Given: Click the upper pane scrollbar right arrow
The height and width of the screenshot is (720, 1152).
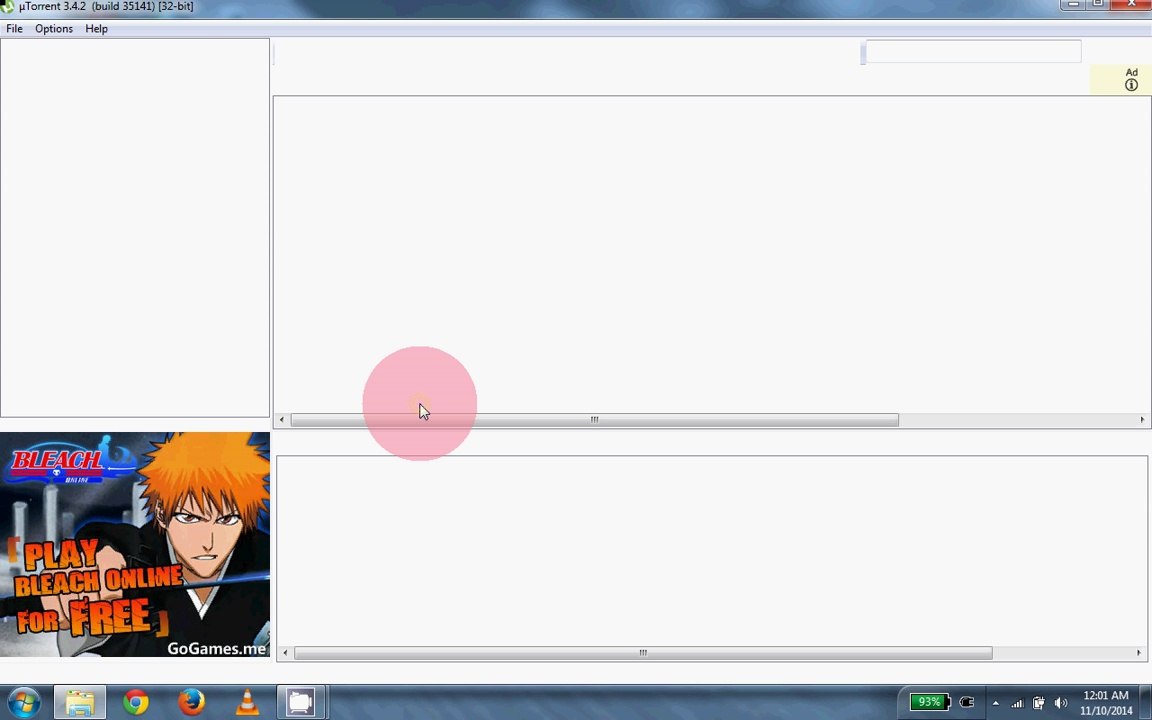Looking at the screenshot, I should 1142,420.
